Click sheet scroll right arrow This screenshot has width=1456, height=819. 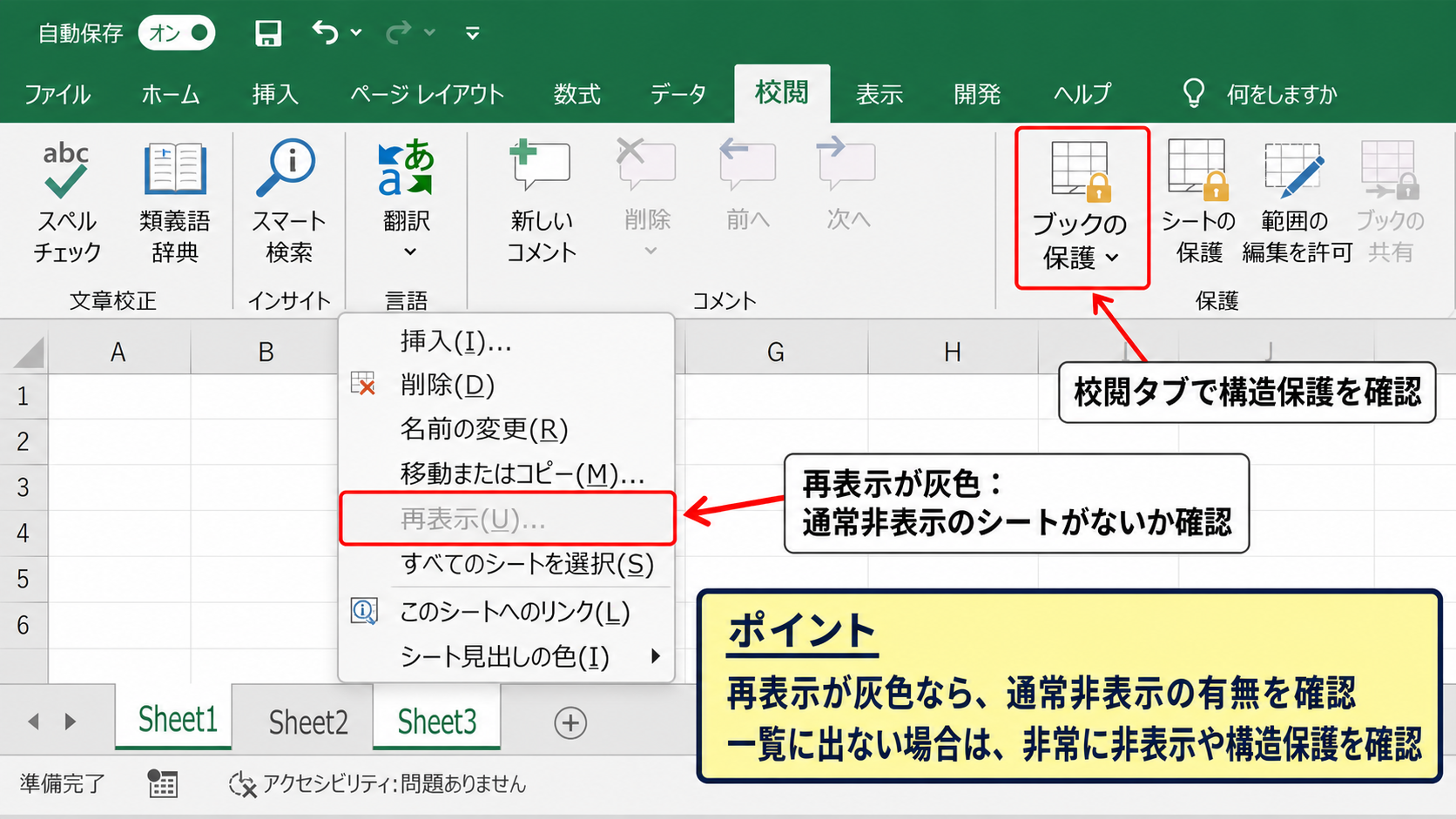tap(71, 722)
